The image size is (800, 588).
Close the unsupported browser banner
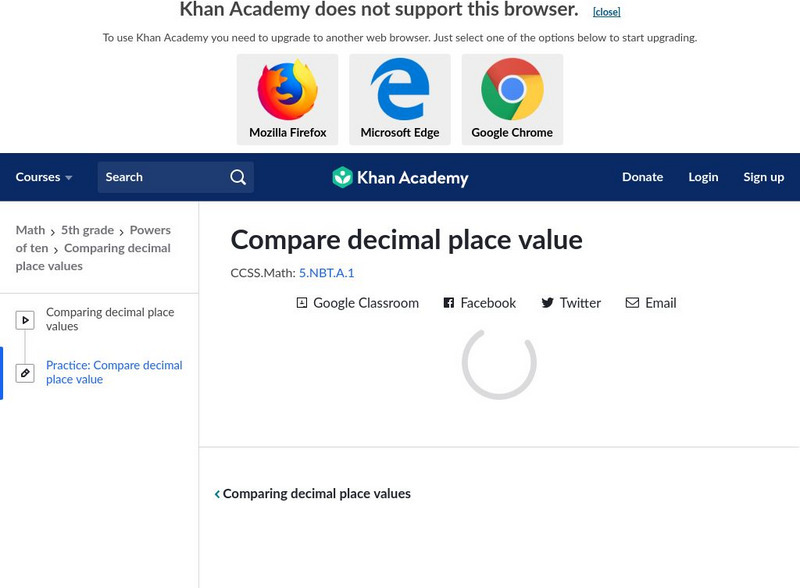606,12
